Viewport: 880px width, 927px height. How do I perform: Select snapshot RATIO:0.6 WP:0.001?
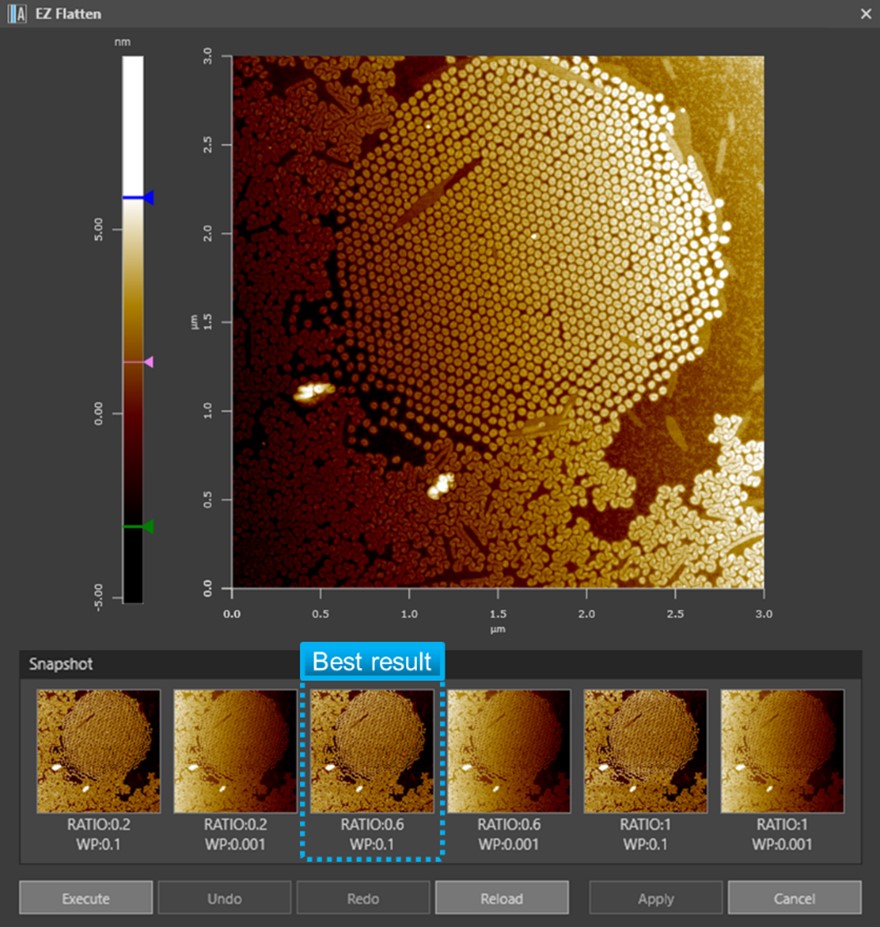509,750
